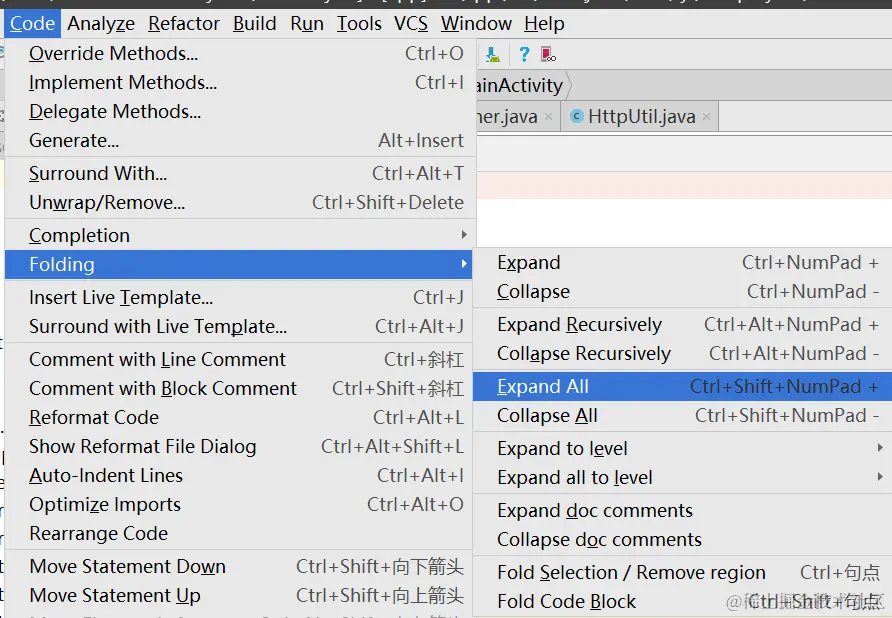The height and width of the screenshot is (618, 892).
Task: Open Show Reformat File Dialog
Action: 240,447
